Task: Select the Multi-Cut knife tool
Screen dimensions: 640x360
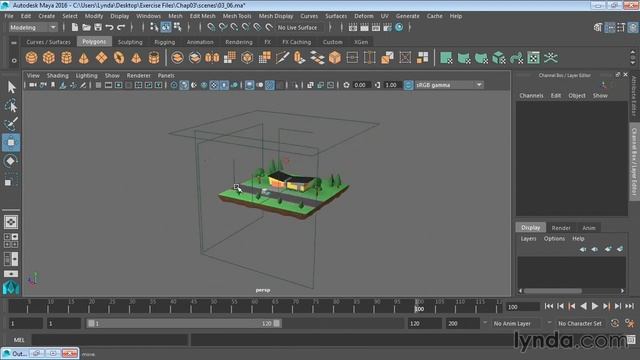Action: (282, 58)
